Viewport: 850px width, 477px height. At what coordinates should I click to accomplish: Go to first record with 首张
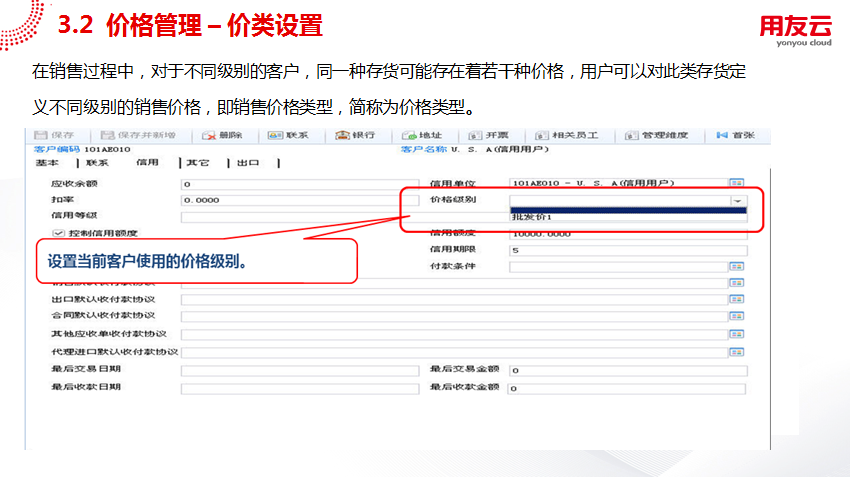click(736, 135)
